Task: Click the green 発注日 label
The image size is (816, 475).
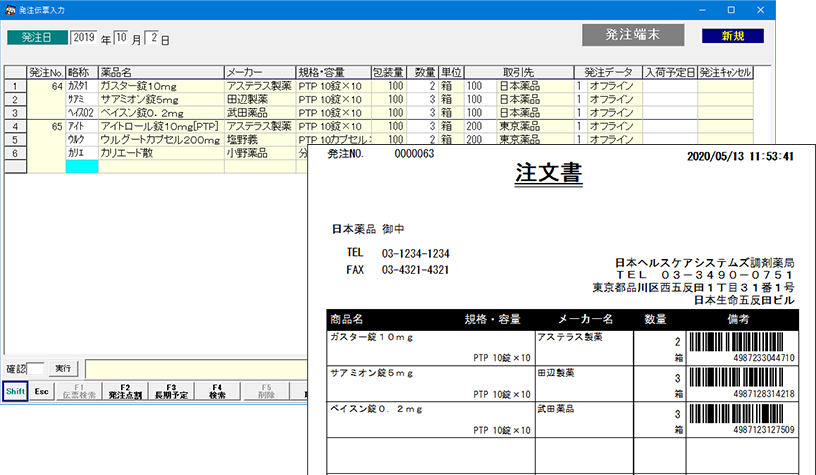Action: [37, 37]
